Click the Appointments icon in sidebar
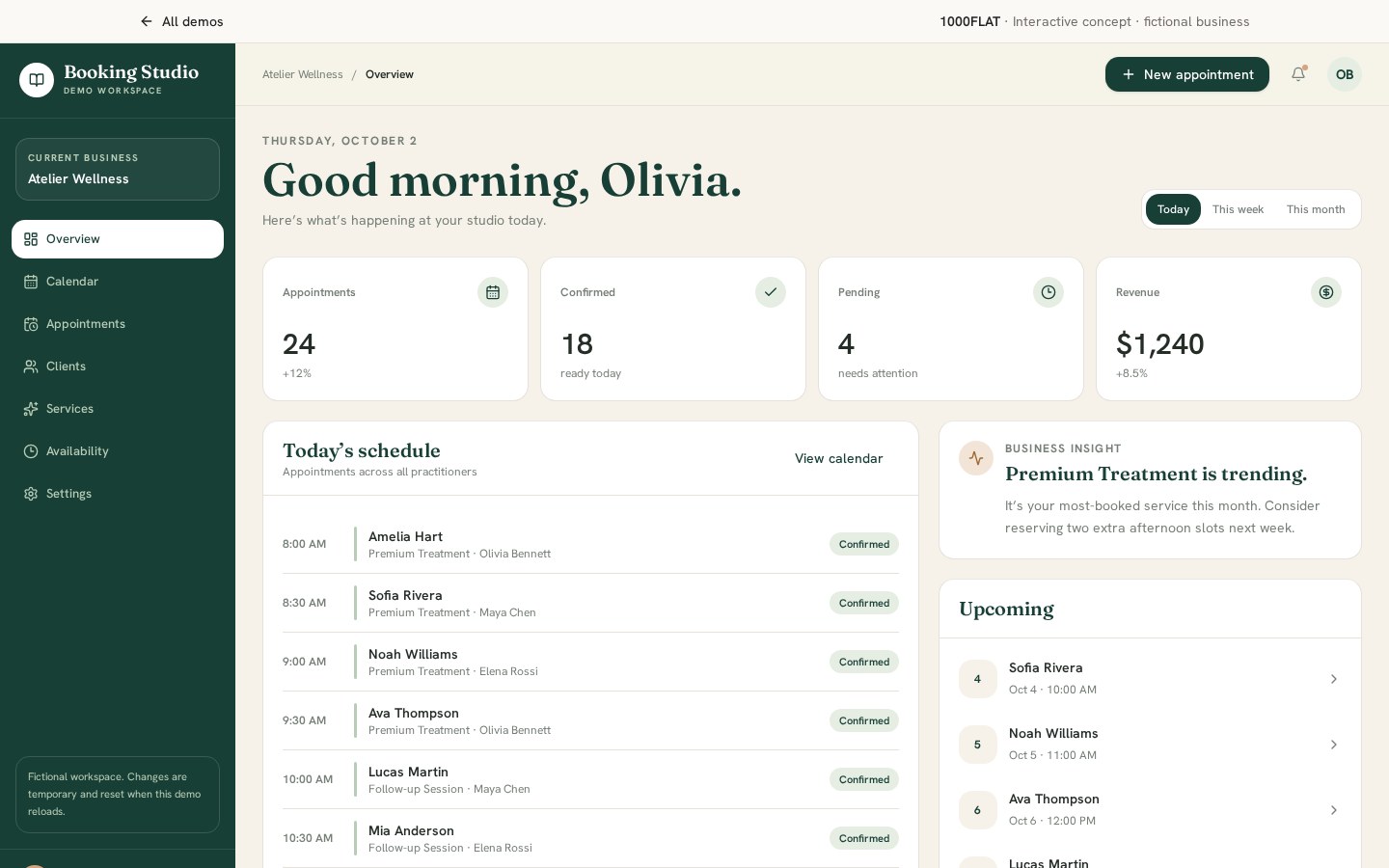The image size is (1389, 868). [x=31, y=324]
